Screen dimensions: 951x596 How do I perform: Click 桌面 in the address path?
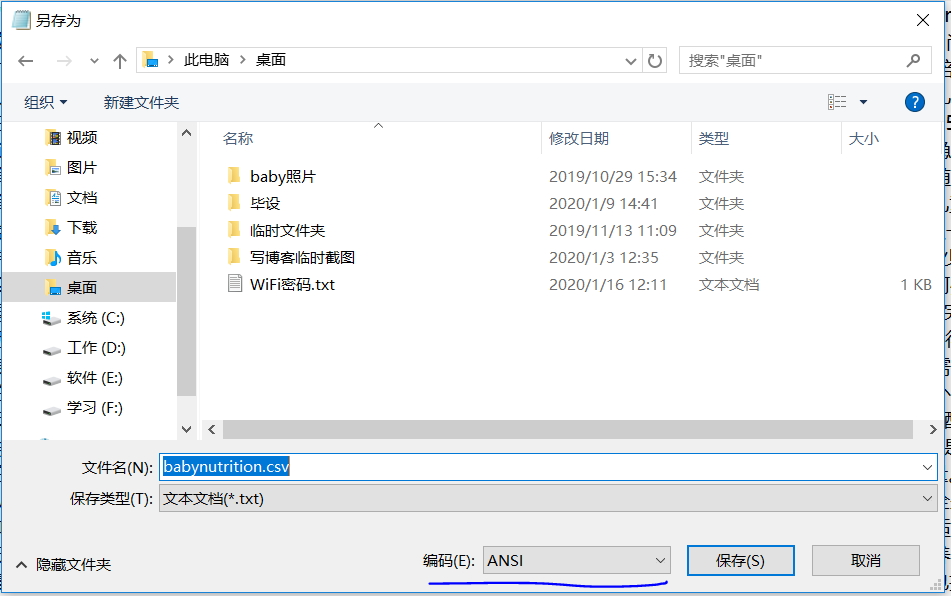[x=271, y=60]
